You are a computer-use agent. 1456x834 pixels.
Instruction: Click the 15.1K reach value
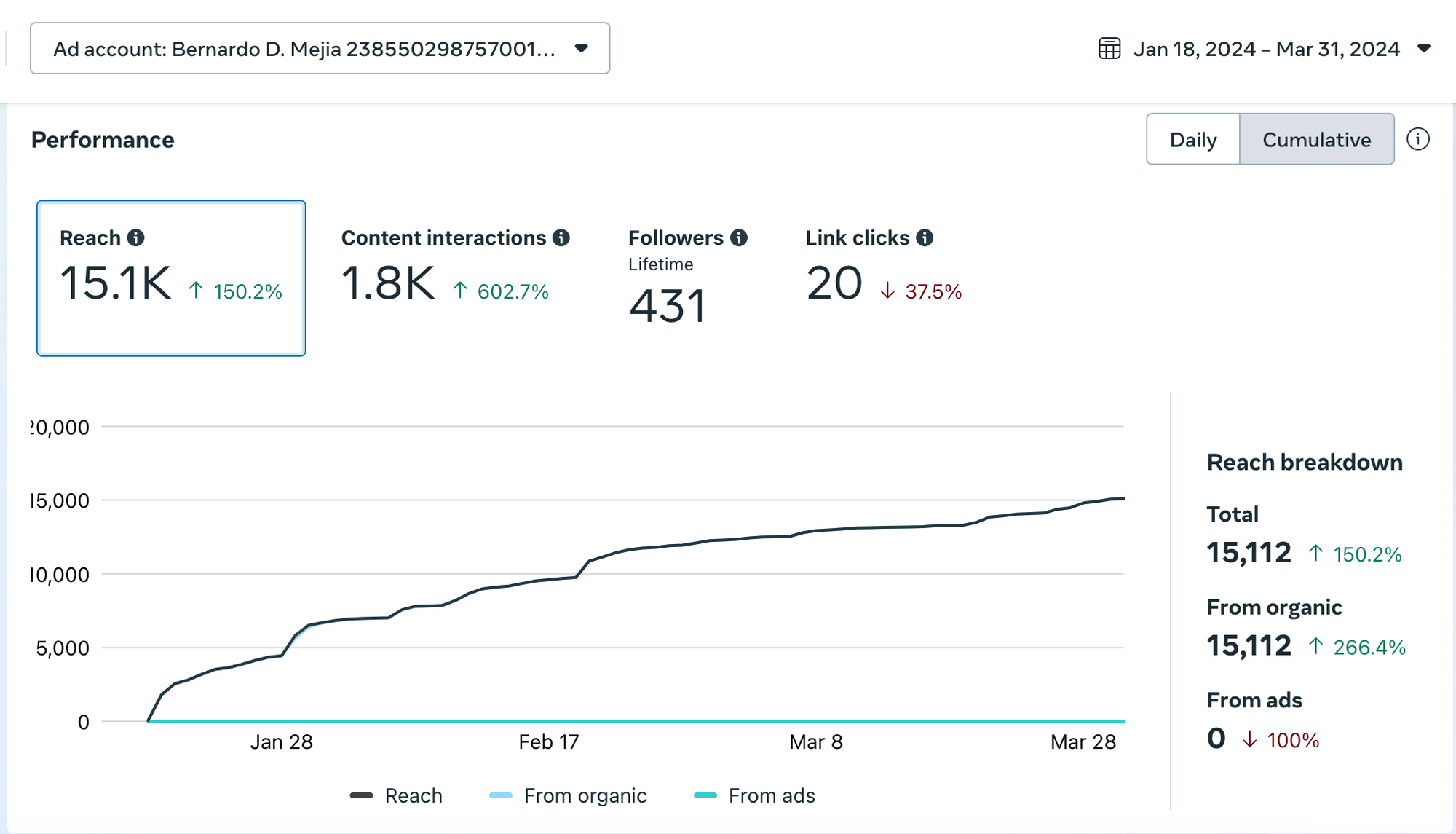tap(116, 283)
